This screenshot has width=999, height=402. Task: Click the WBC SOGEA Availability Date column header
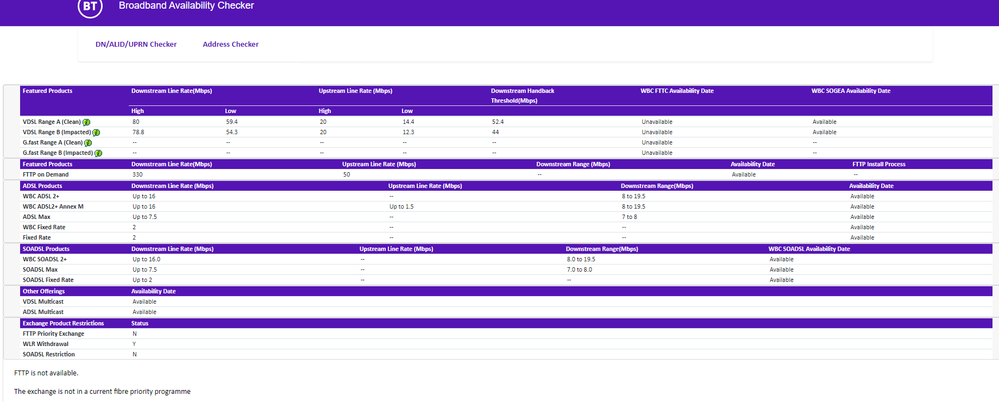click(850, 91)
